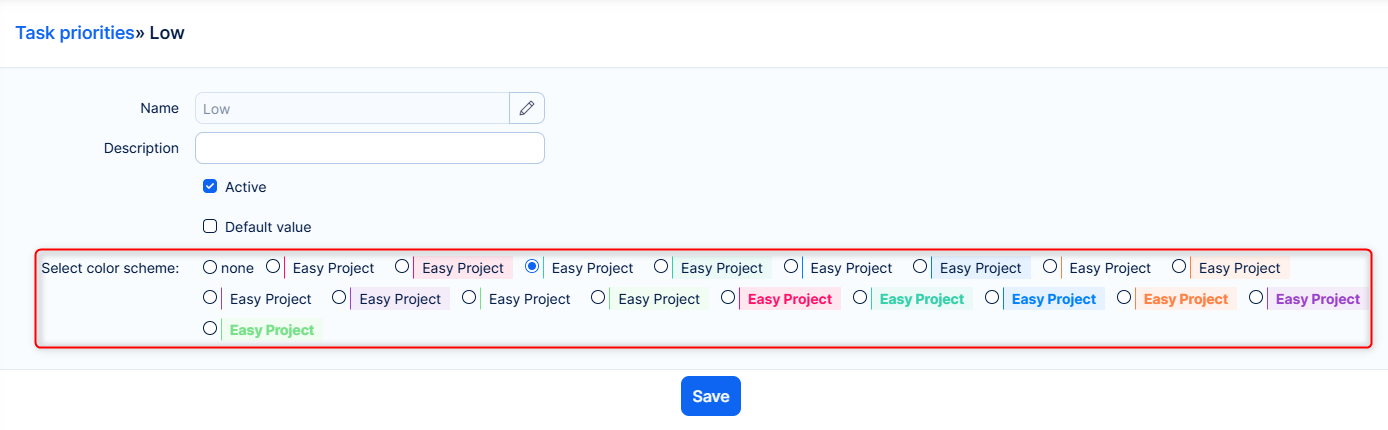Enable the Default value checkbox

pos(210,227)
